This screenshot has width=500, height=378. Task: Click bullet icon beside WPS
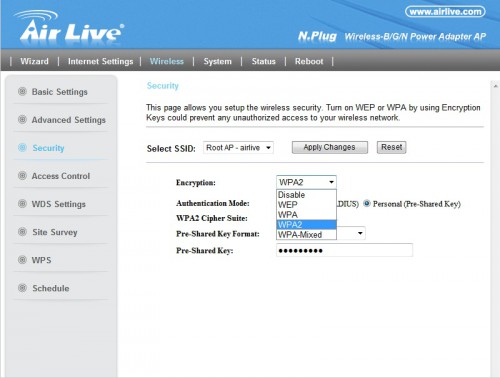click(22, 260)
